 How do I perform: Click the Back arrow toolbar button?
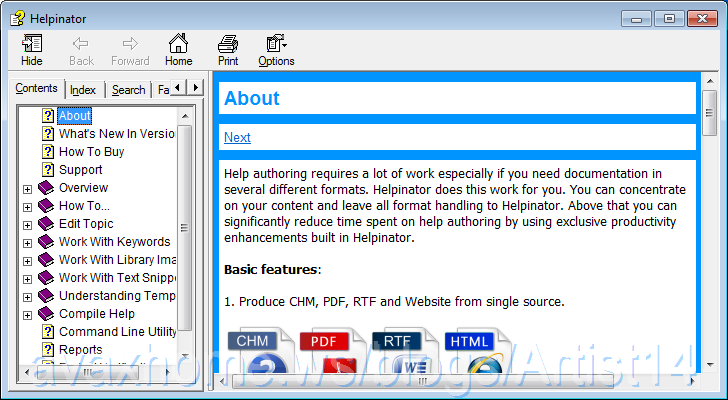(81, 50)
